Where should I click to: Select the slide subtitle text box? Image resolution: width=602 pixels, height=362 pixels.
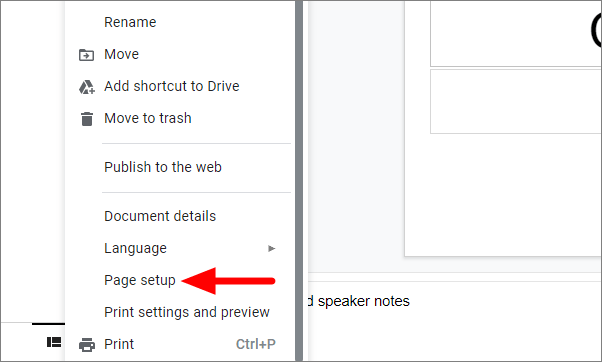[515, 101]
